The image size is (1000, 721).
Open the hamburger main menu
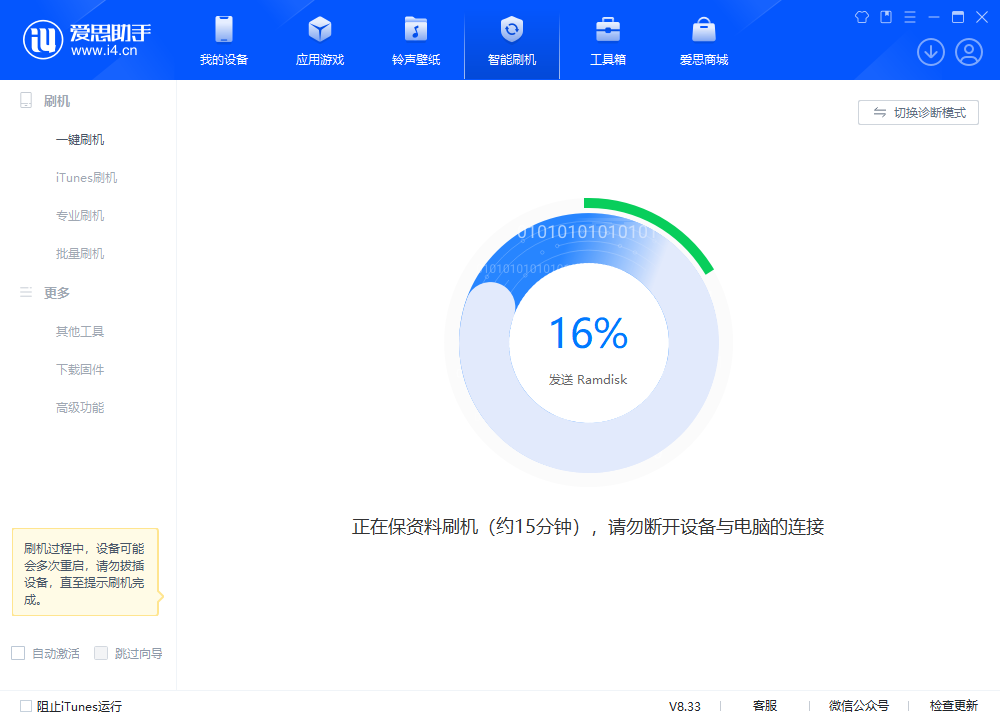pos(908,17)
